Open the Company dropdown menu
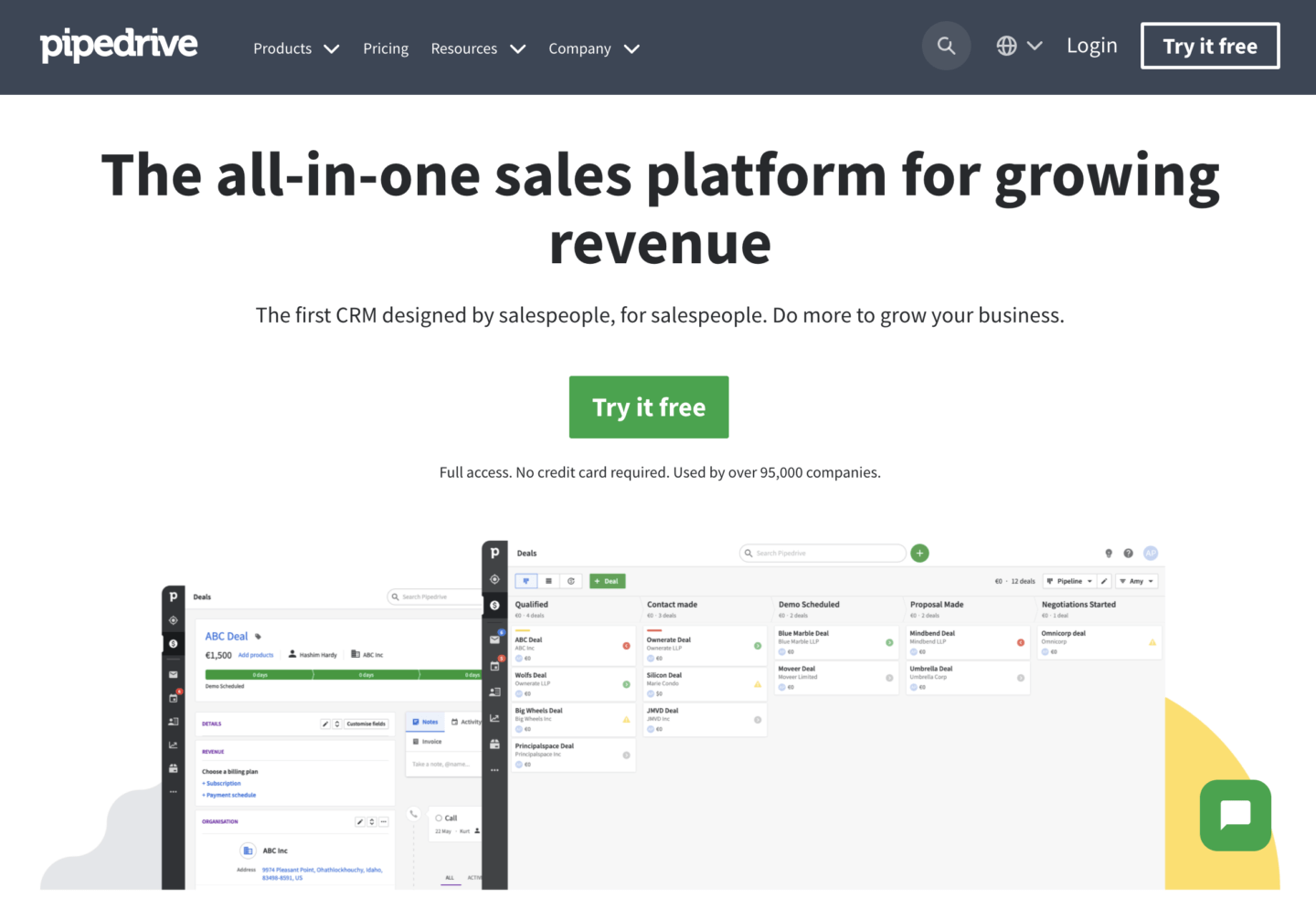The width and height of the screenshot is (1316, 898). [x=594, y=48]
